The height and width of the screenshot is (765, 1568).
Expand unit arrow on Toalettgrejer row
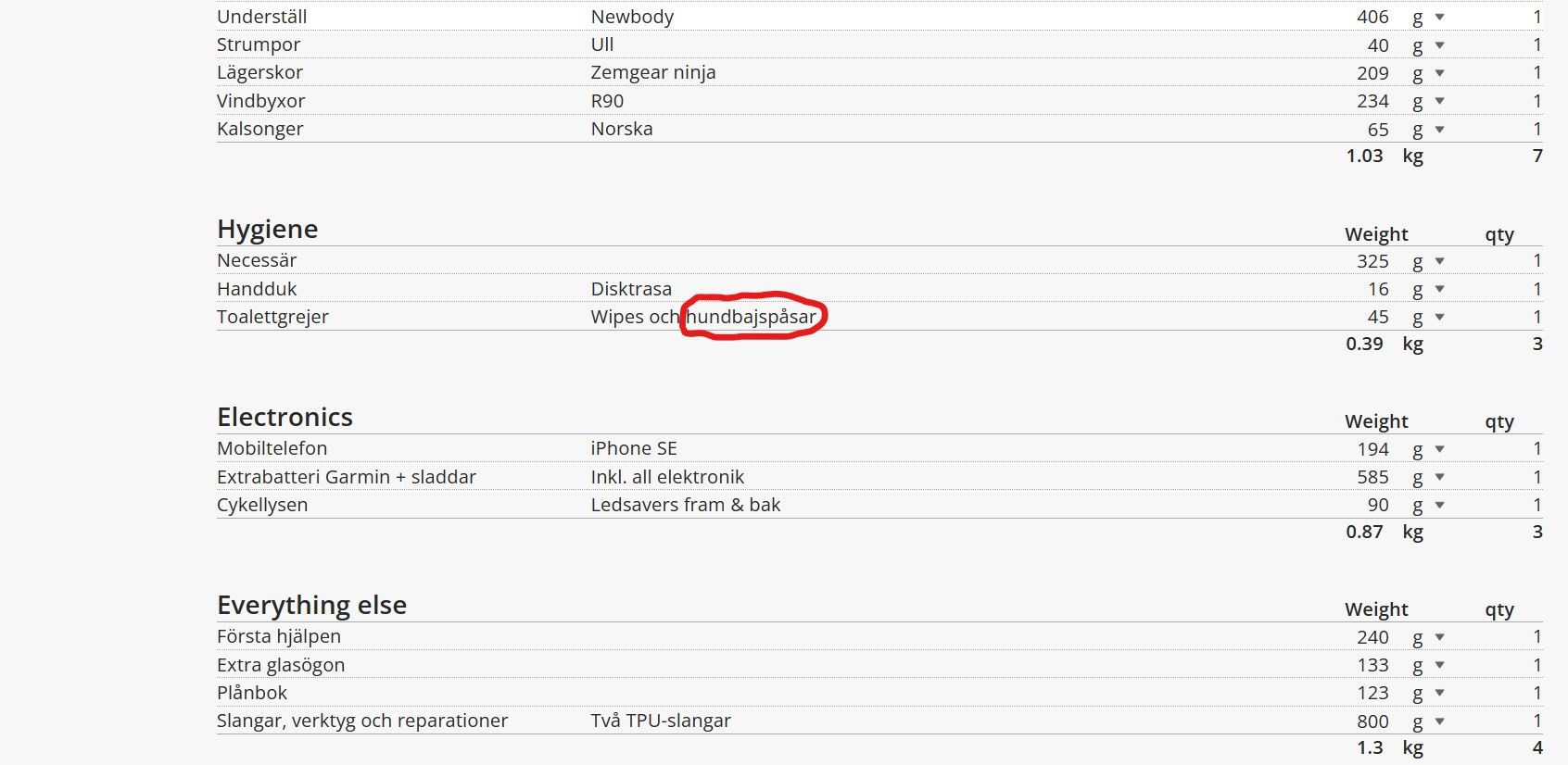coord(1439,318)
